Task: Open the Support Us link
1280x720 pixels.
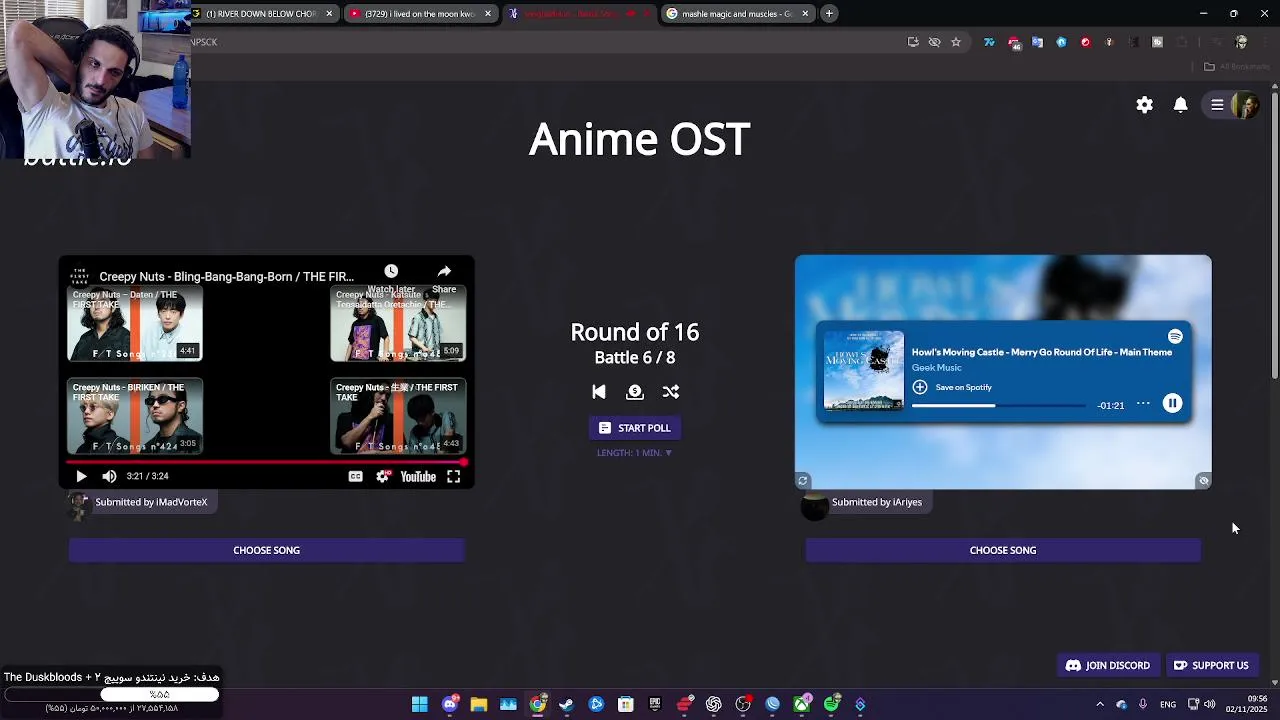Action: tap(1210, 666)
